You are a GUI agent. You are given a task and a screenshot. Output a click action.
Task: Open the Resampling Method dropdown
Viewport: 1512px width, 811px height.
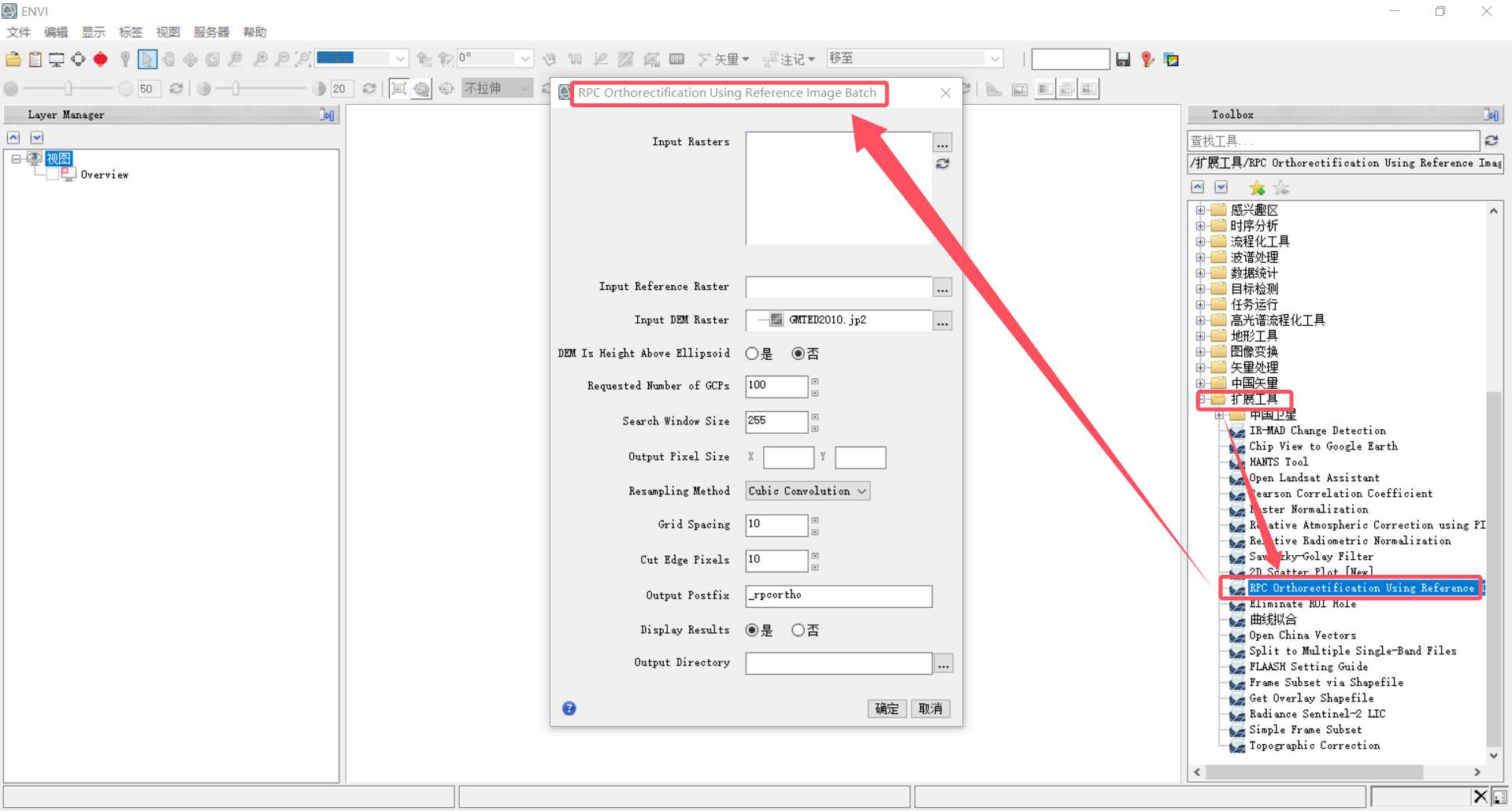(807, 491)
